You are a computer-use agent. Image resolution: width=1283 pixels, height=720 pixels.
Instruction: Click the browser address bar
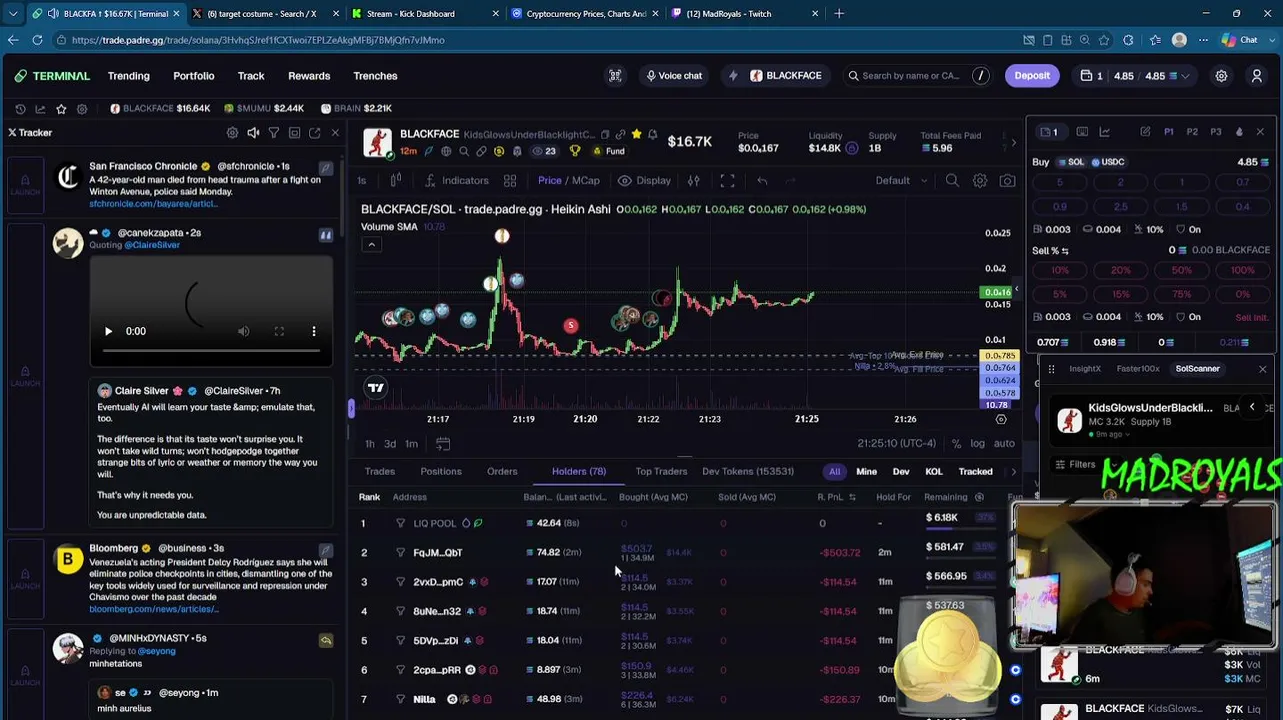540,40
